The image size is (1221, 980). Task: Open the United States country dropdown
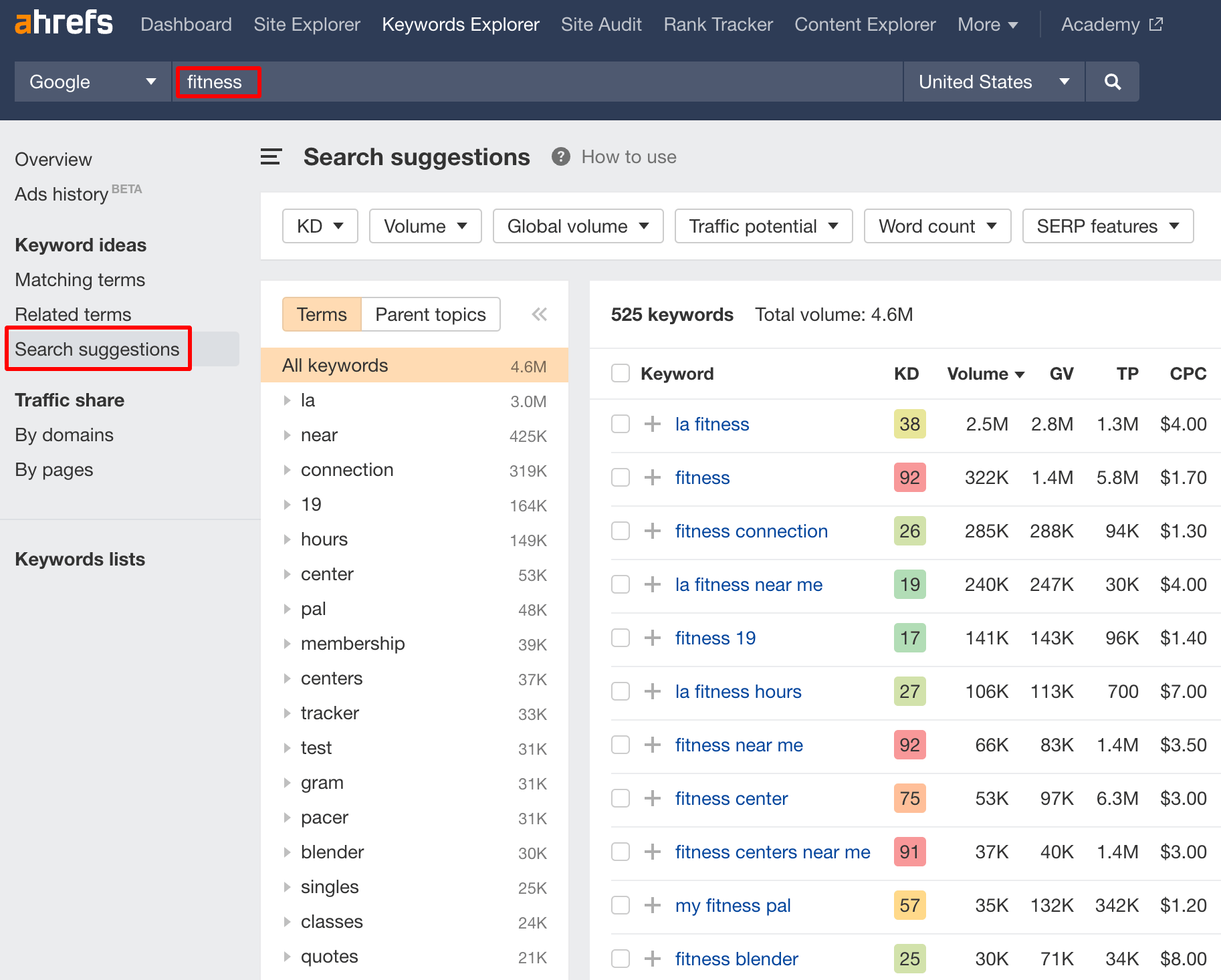tap(994, 82)
